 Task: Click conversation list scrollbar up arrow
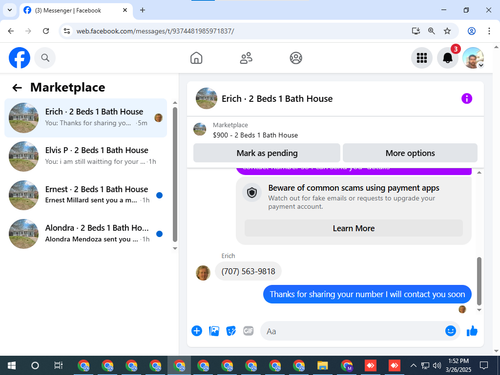(175, 103)
